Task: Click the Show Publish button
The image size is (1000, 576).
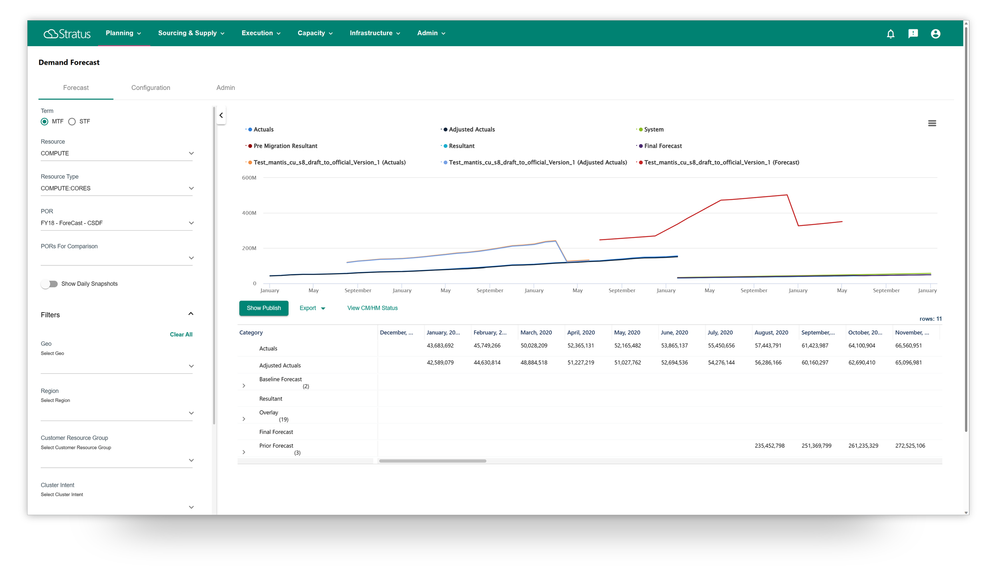Action: pyautogui.click(x=263, y=308)
